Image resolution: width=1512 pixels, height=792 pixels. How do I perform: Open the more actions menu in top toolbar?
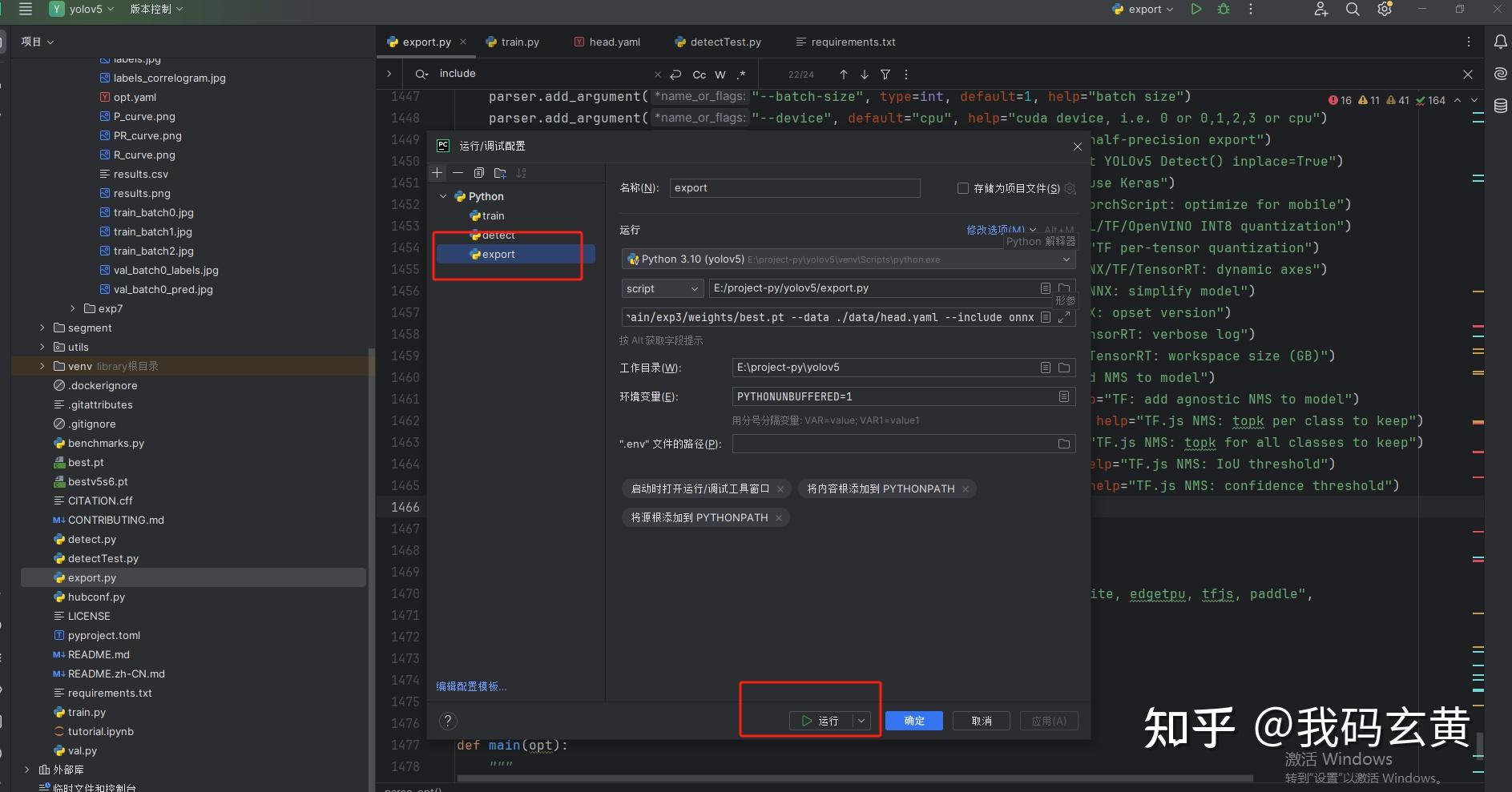click(1251, 9)
